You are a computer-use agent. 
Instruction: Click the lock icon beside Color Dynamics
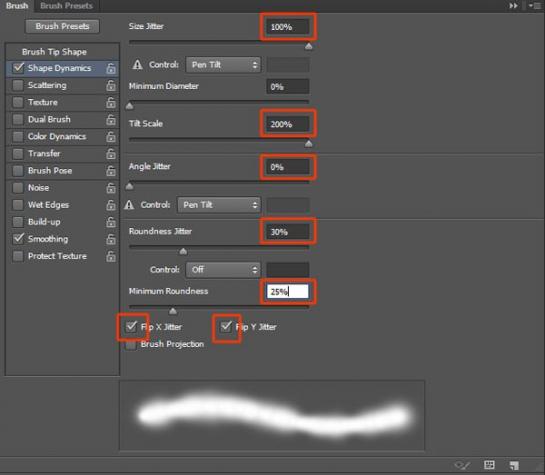click(x=111, y=137)
